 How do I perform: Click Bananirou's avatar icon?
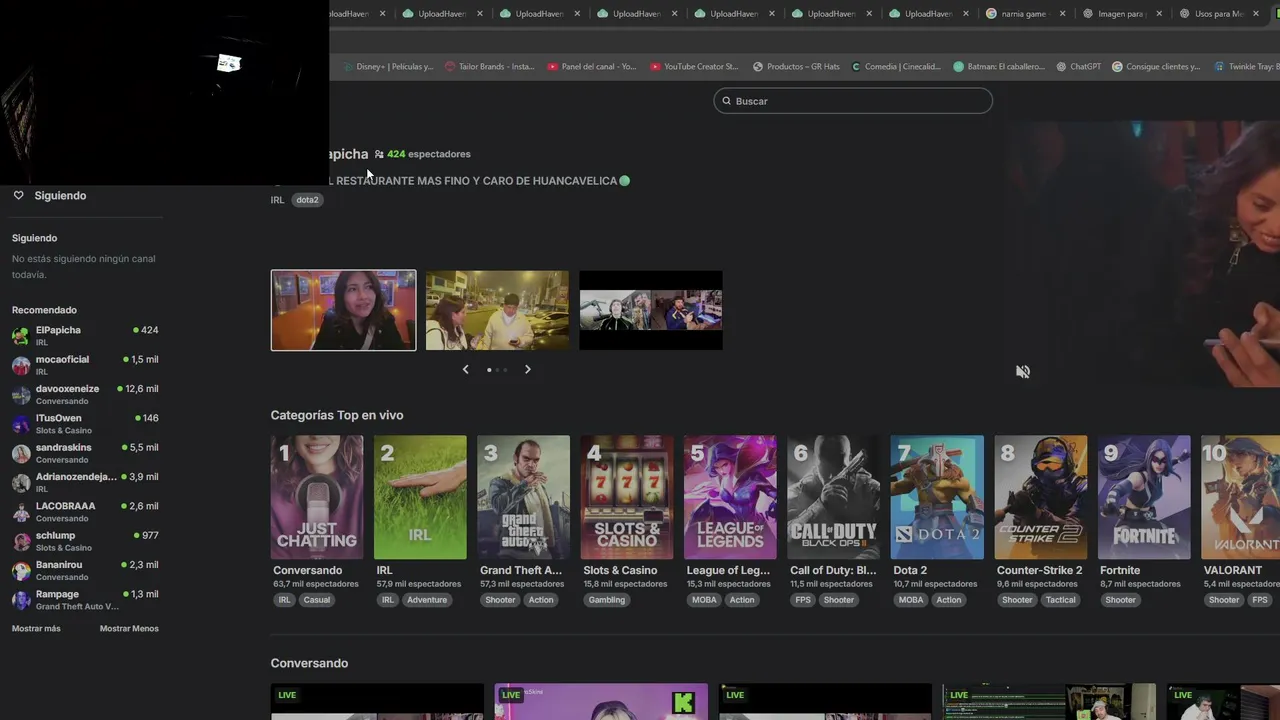click(x=21, y=570)
